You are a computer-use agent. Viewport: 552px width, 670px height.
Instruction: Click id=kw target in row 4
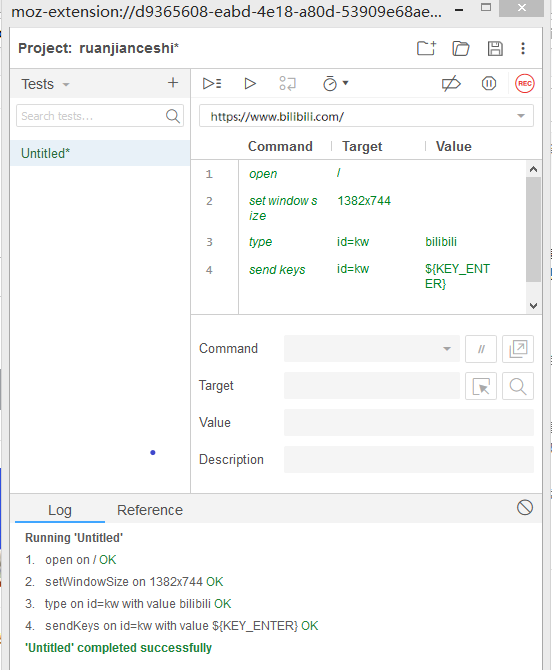[353, 269]
